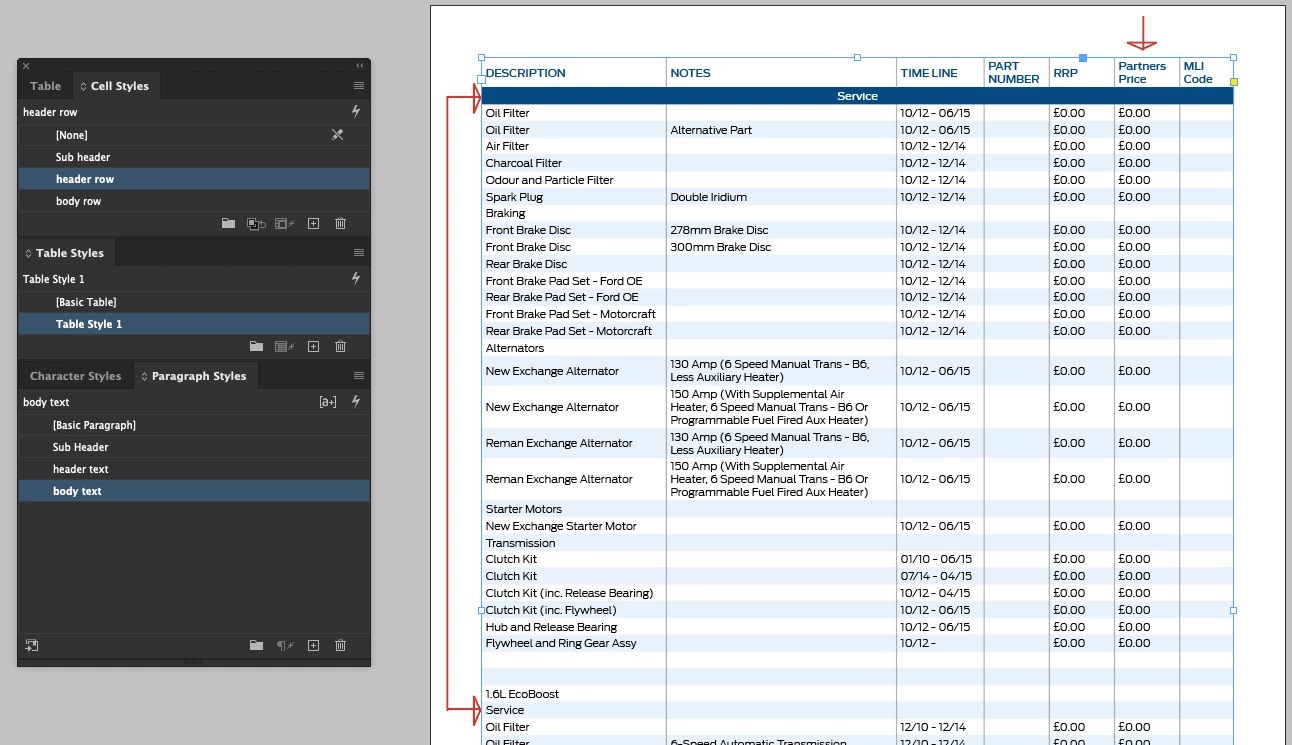This screenshot has height=745, width=1292.
Task: Apply the [None] cell style
Action: click(194, 135)
